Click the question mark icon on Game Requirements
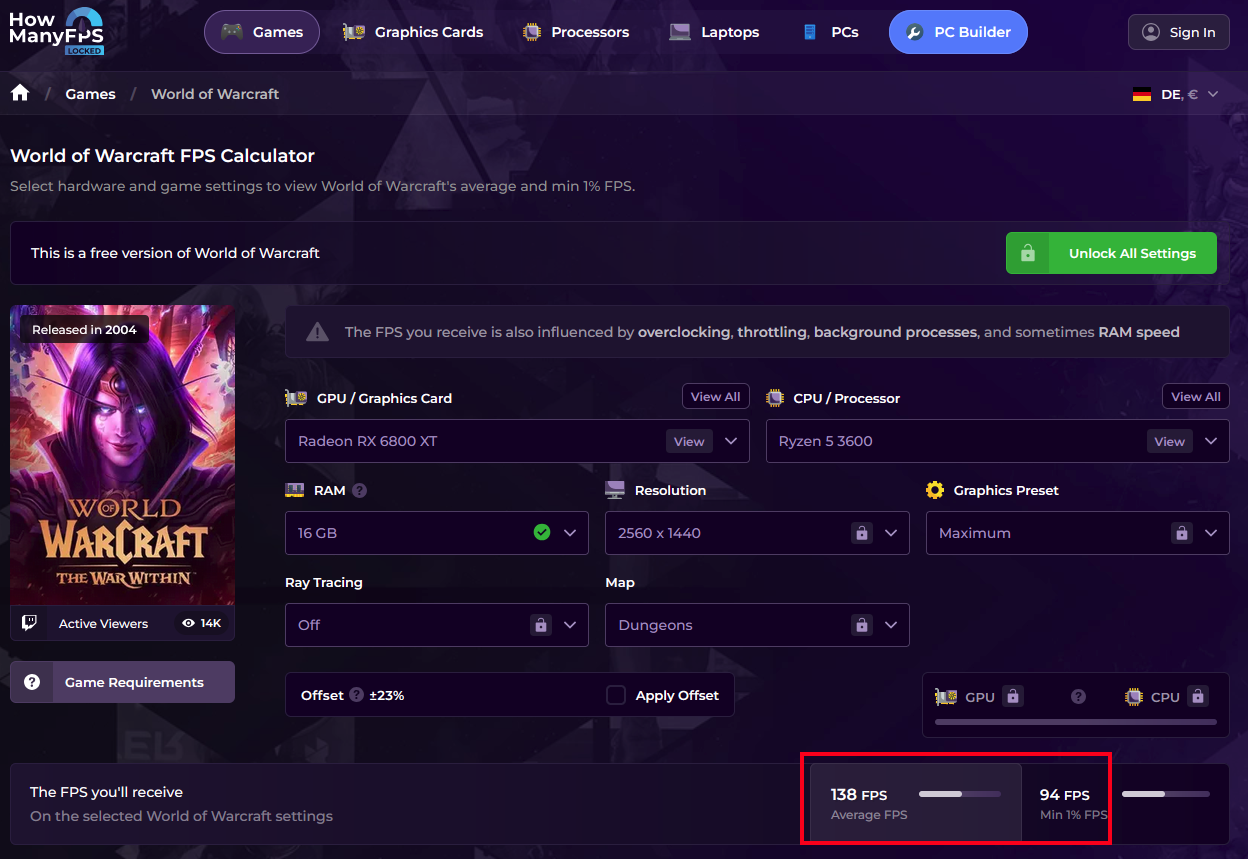 (32, 682)
